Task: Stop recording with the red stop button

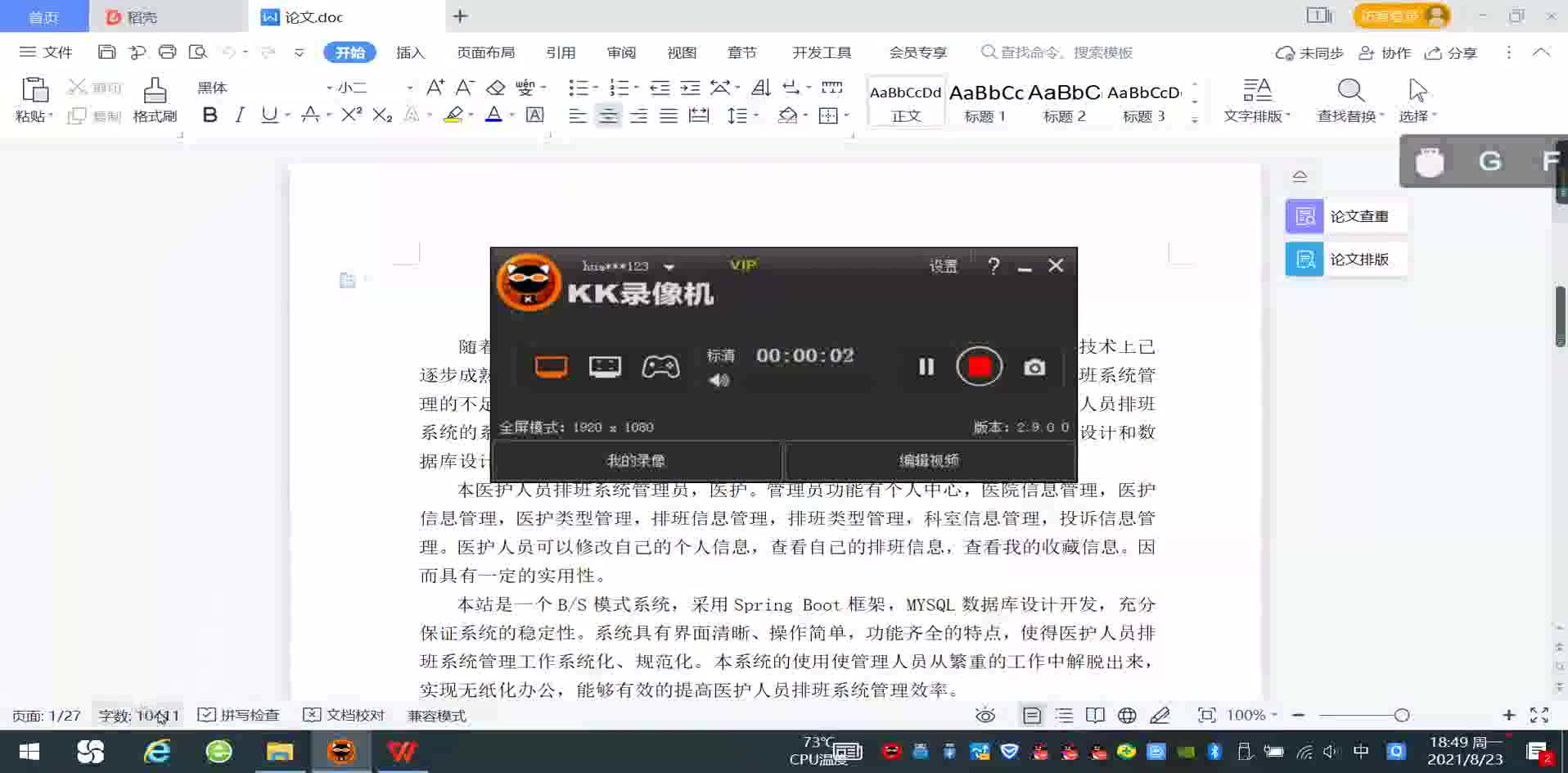Action: pos(979,366)
